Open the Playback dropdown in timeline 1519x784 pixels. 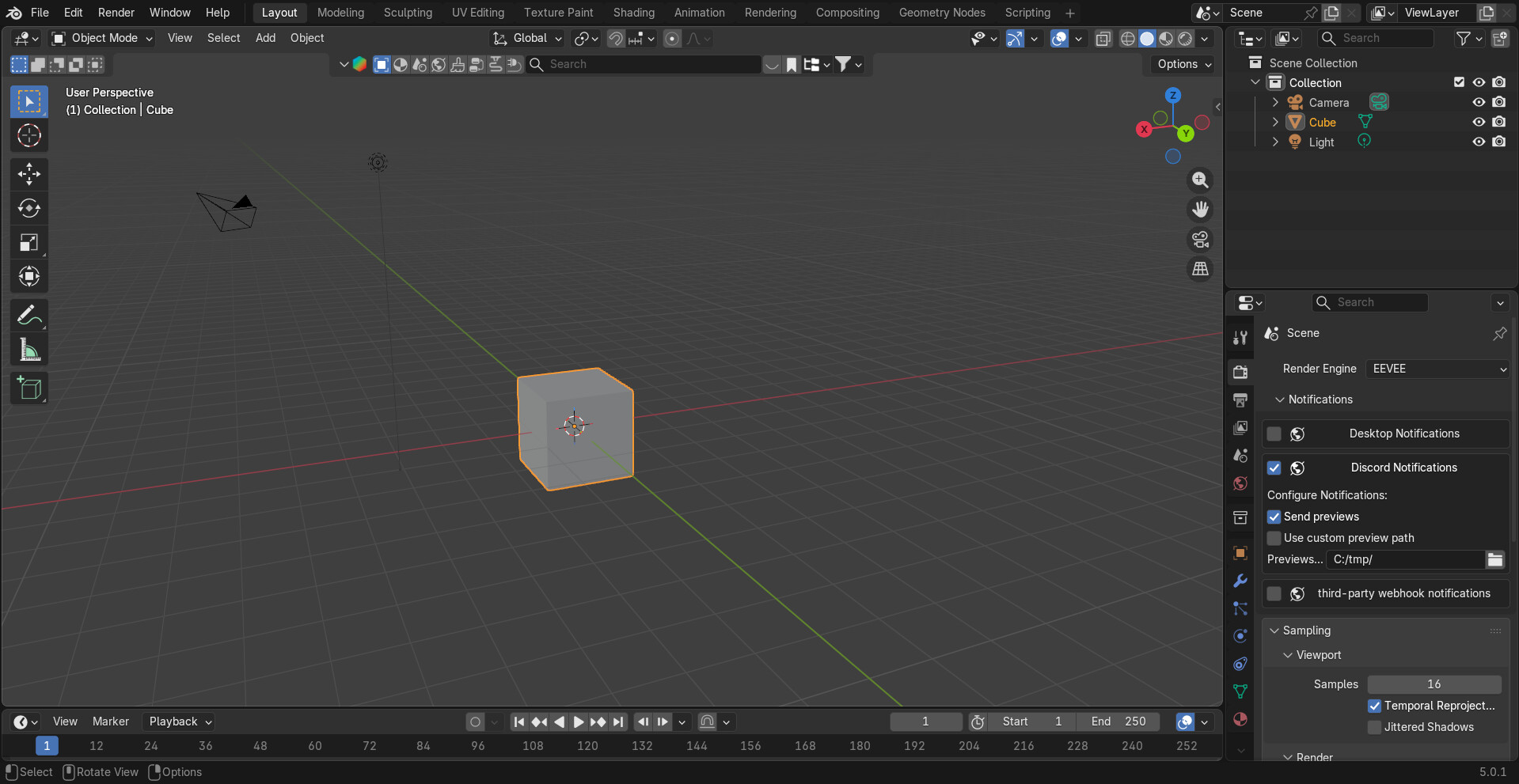point(180,722)
